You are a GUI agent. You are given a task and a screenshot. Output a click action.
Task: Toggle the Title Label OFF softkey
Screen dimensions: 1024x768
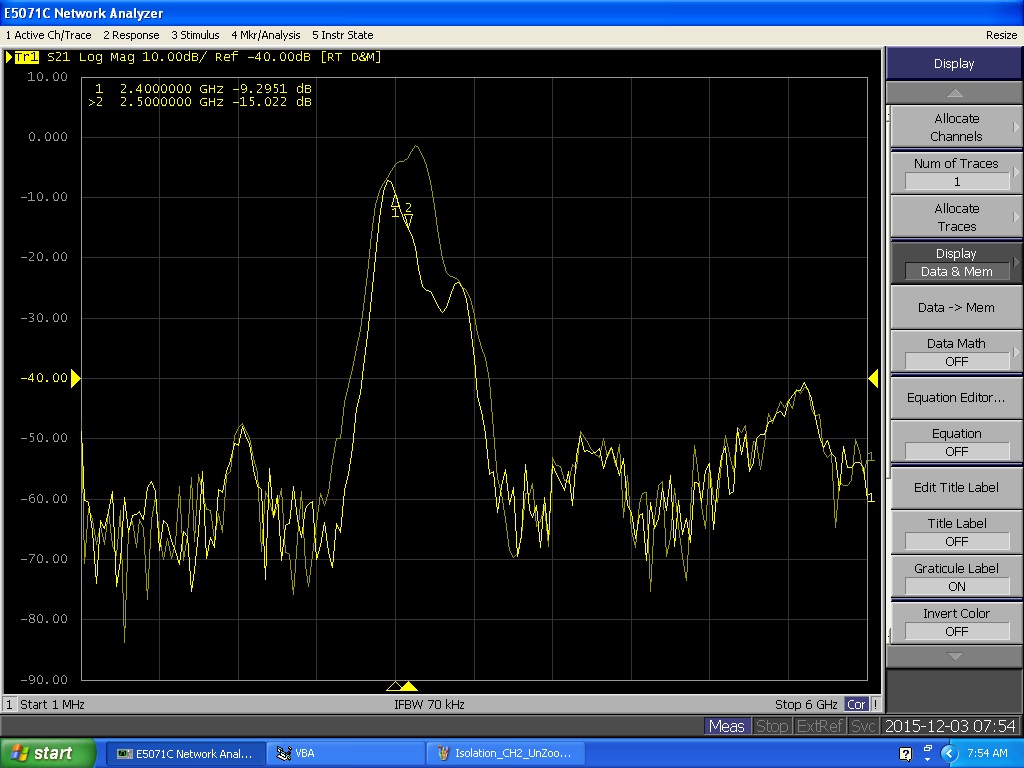tap(956, 533)
